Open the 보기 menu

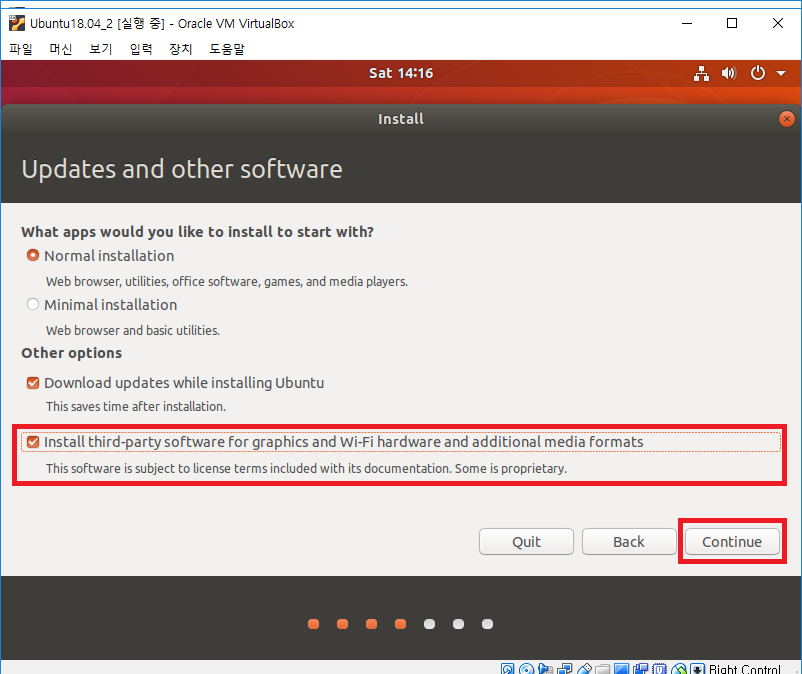point(101,49)
